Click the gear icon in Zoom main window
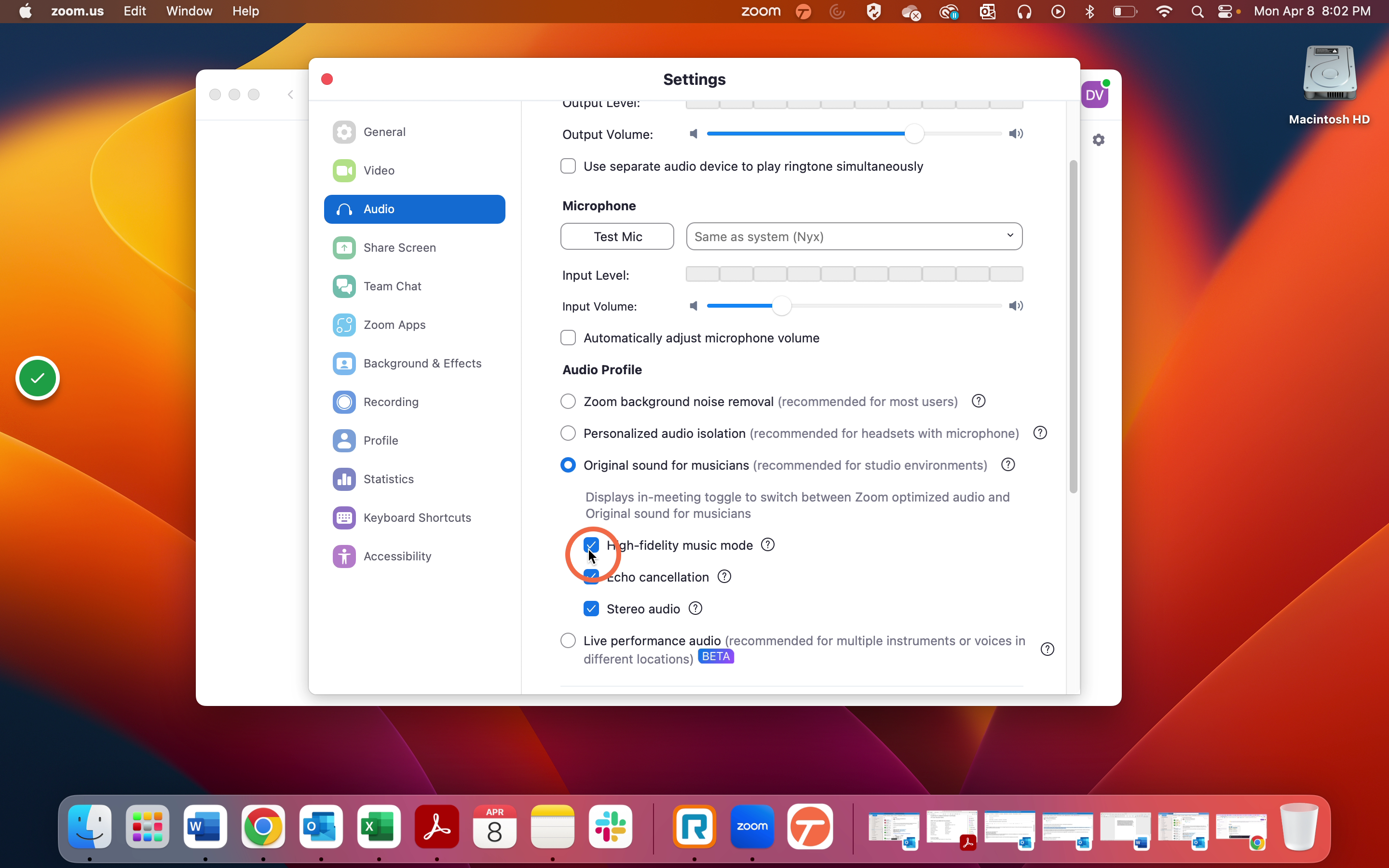 (1099, 140)
